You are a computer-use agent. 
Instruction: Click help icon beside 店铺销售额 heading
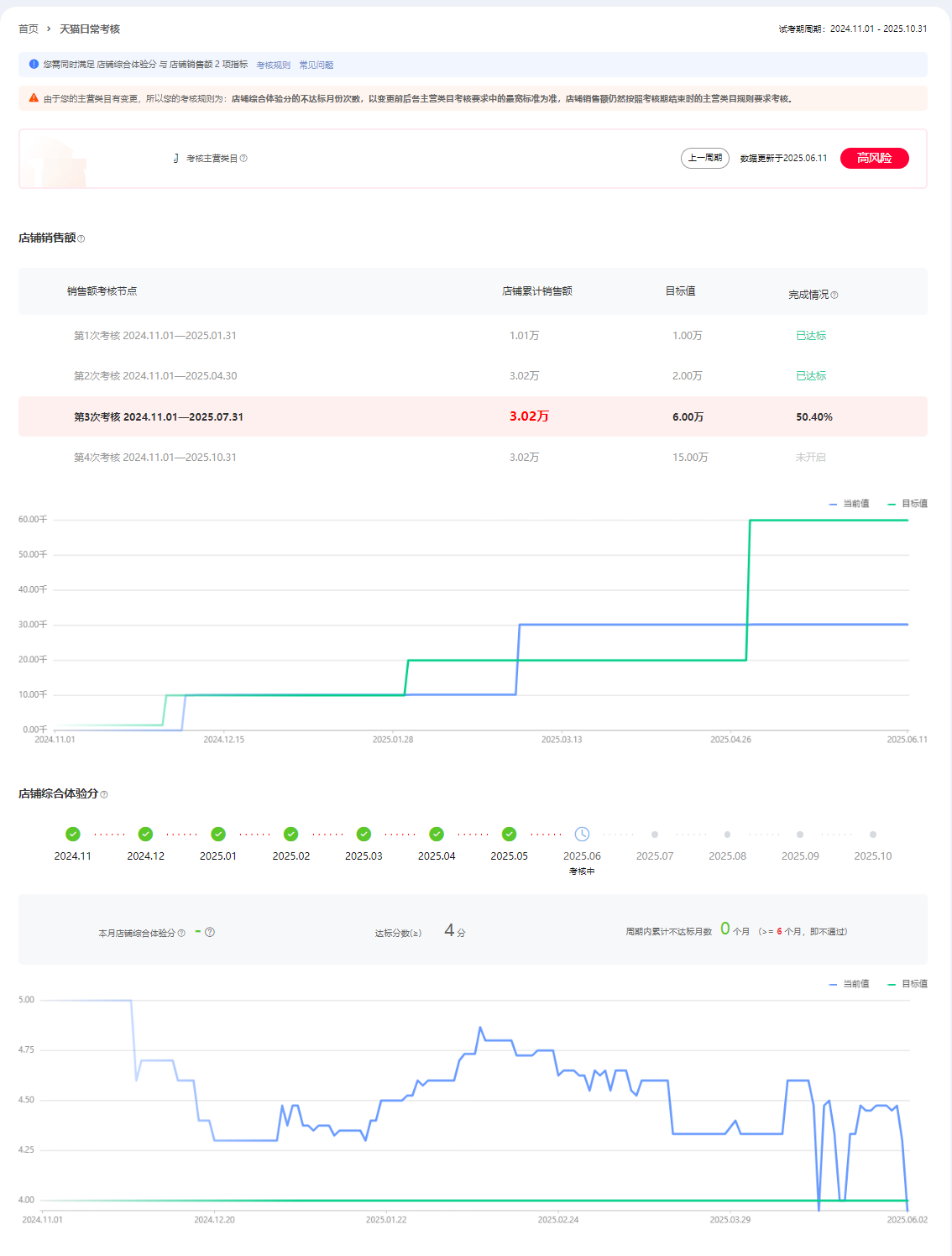[x=81, y=239]
